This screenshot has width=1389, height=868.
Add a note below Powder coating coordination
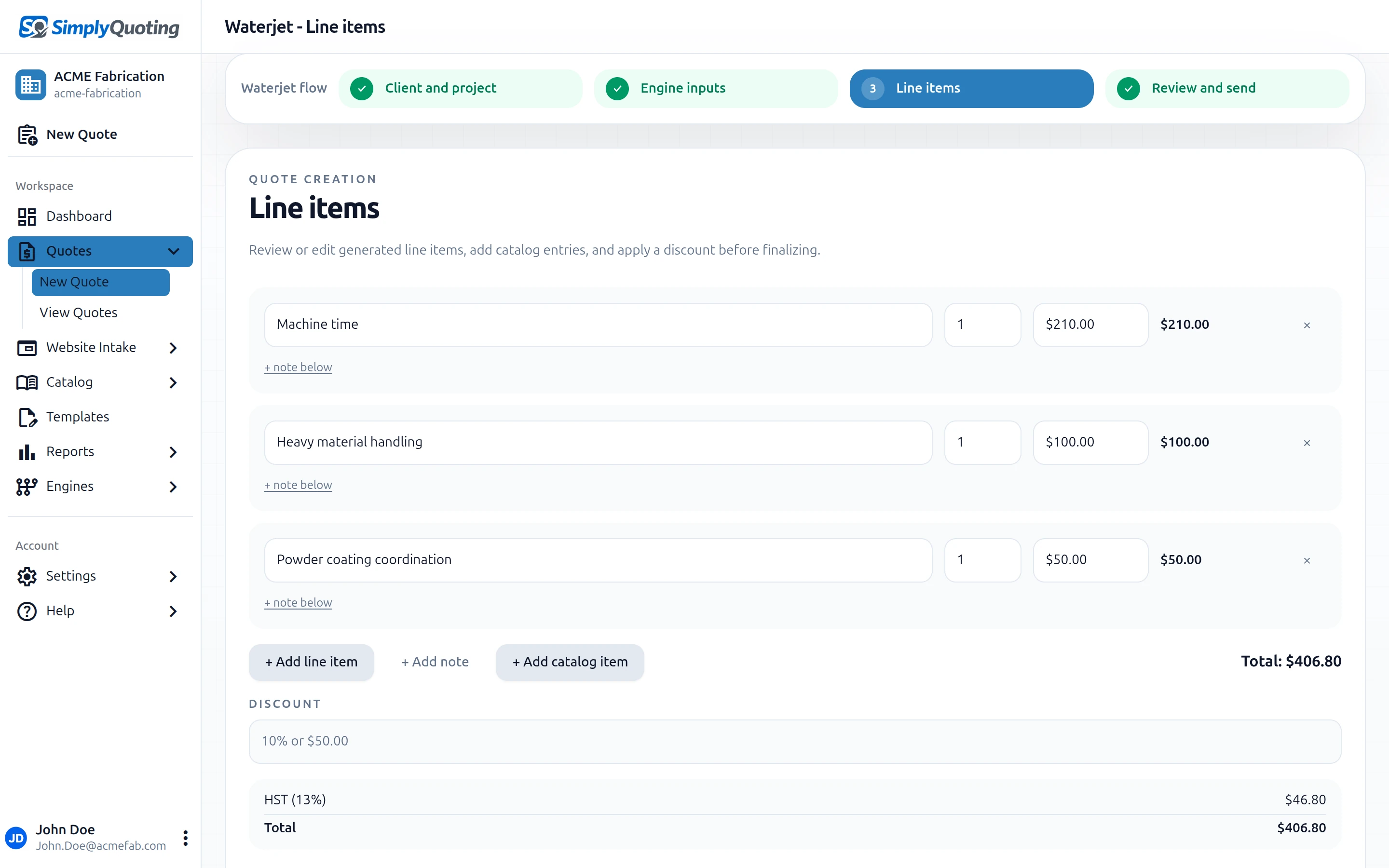(x=298, y=603)
